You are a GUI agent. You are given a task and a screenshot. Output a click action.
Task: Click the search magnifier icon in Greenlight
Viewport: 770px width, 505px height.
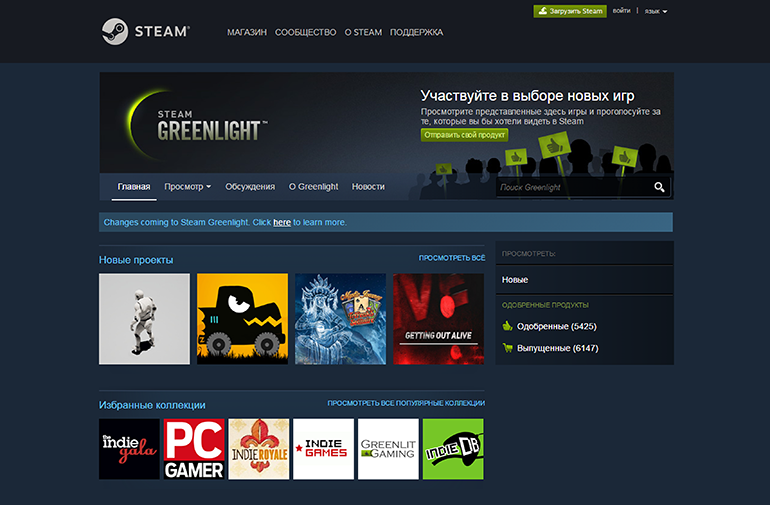[x=659, y=187]
